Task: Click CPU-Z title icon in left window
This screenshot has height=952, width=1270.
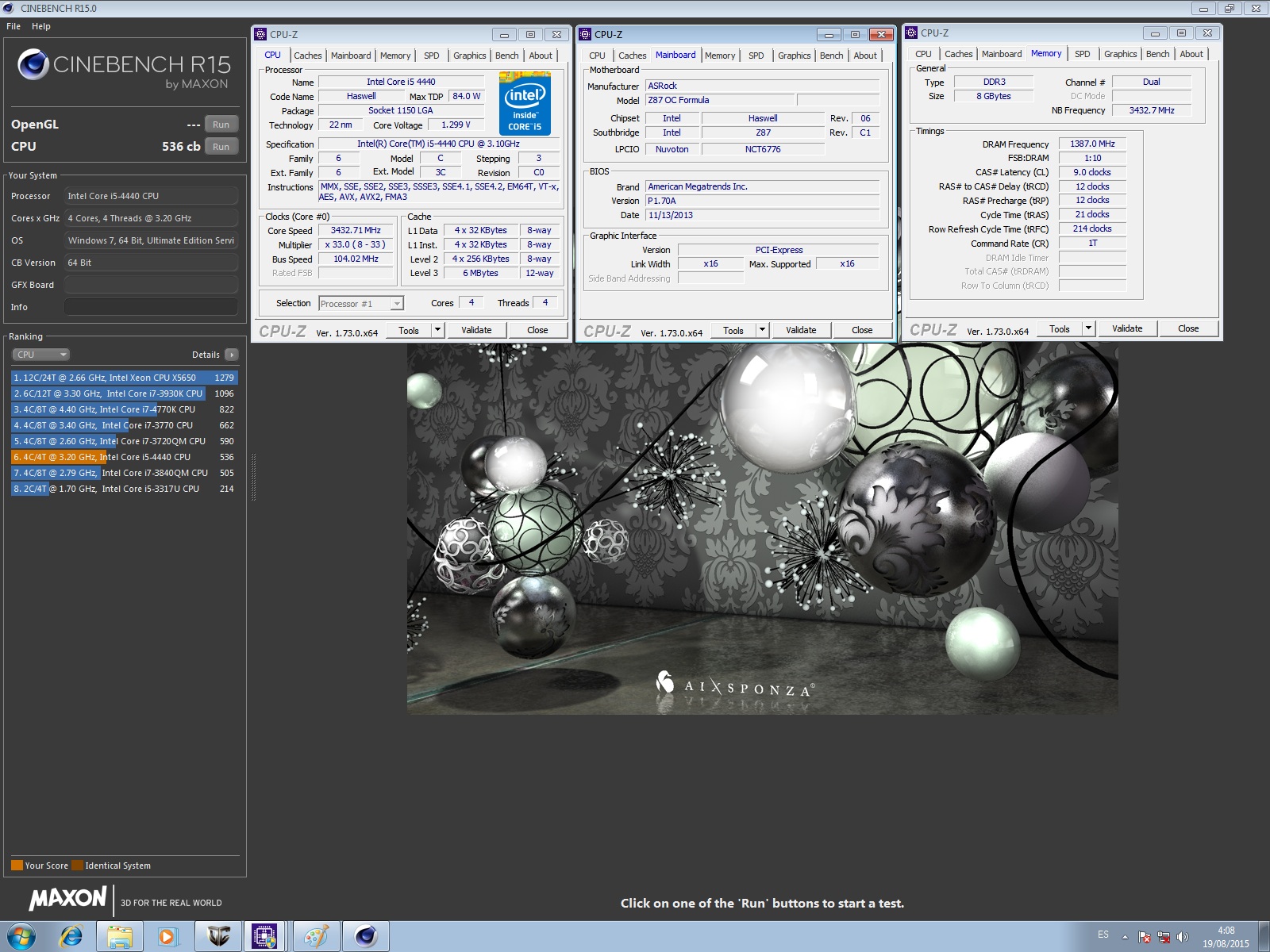Action: pos(260,34)
